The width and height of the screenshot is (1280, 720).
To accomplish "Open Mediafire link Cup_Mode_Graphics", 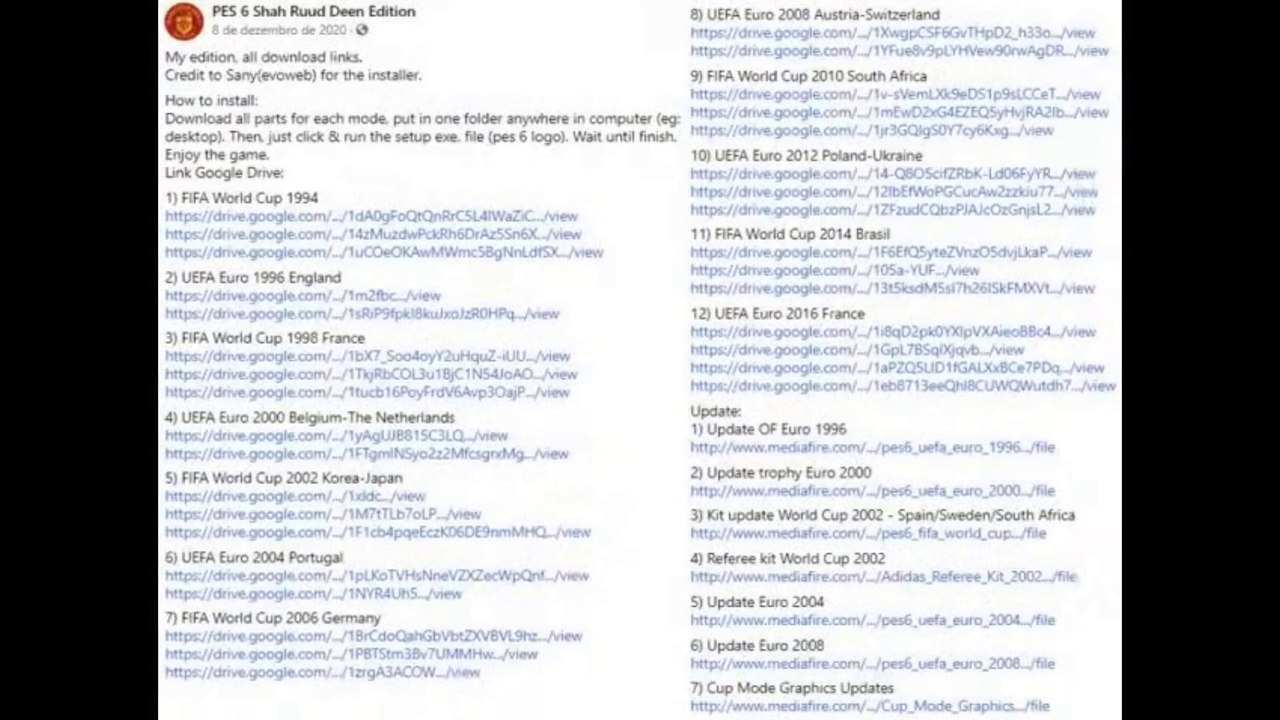I will pos(870,707).
